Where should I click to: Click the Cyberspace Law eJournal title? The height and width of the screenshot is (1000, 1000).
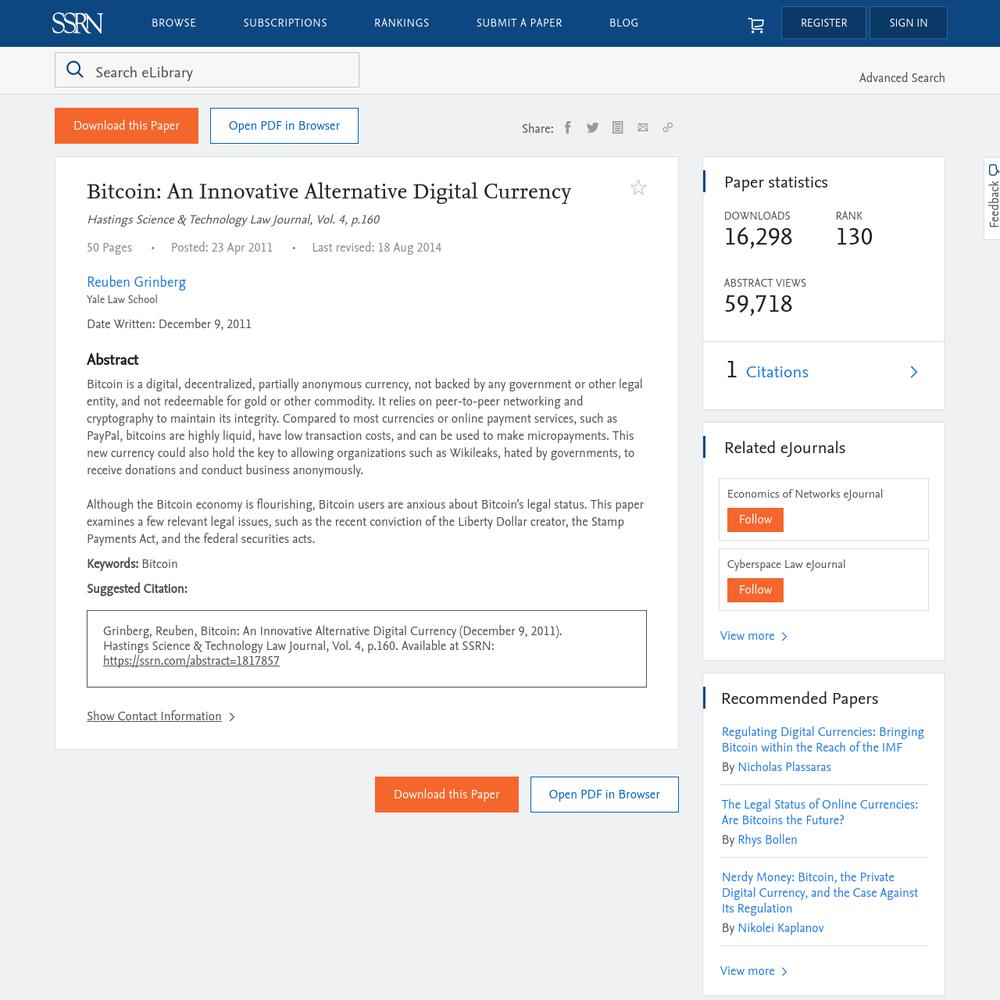[x=786, y=564]
